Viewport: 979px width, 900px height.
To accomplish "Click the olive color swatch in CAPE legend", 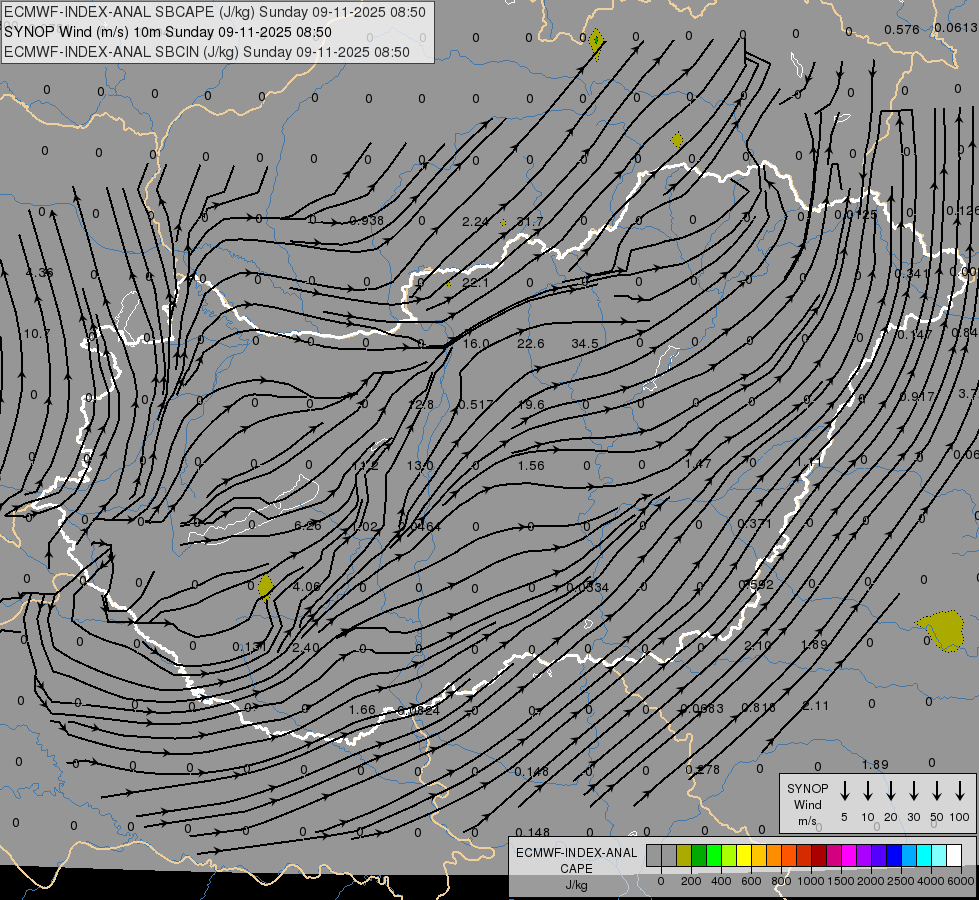I will (x=684, y=856).
